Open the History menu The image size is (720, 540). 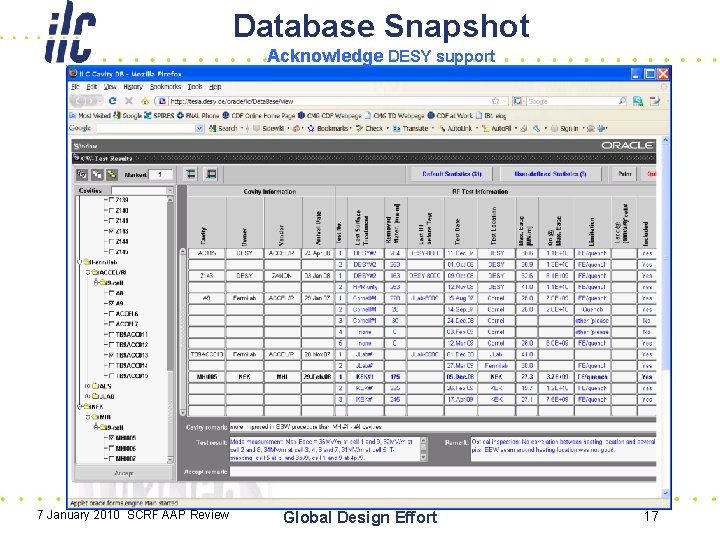(x=133, y=86)
